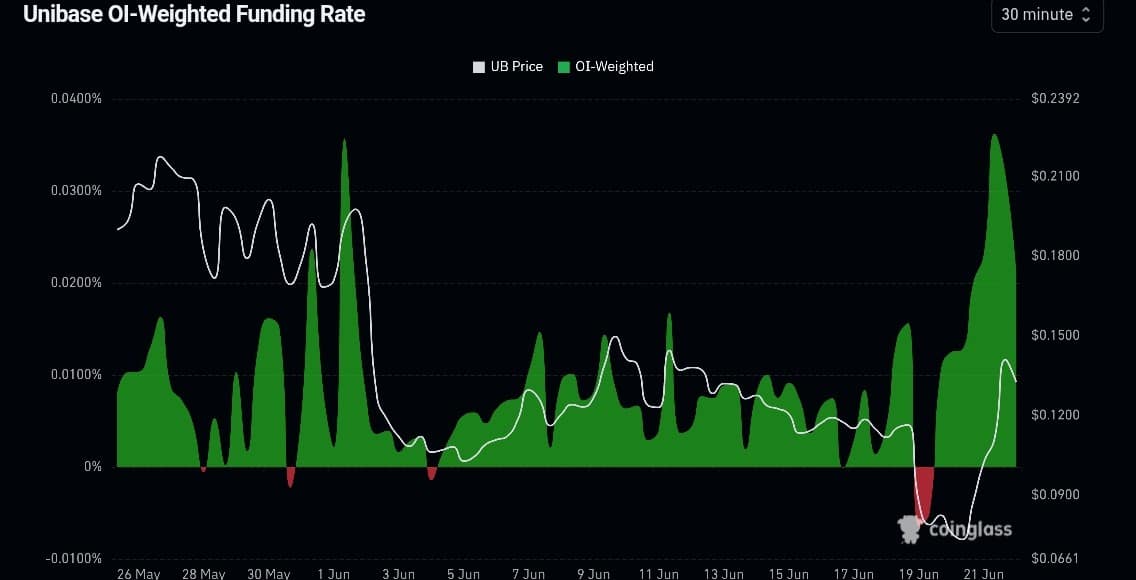Image resolution: width=1136 pixels, height=580 pixels.
Task: Click the green OI-Weighted legend swatch
Action: point(564,67)
